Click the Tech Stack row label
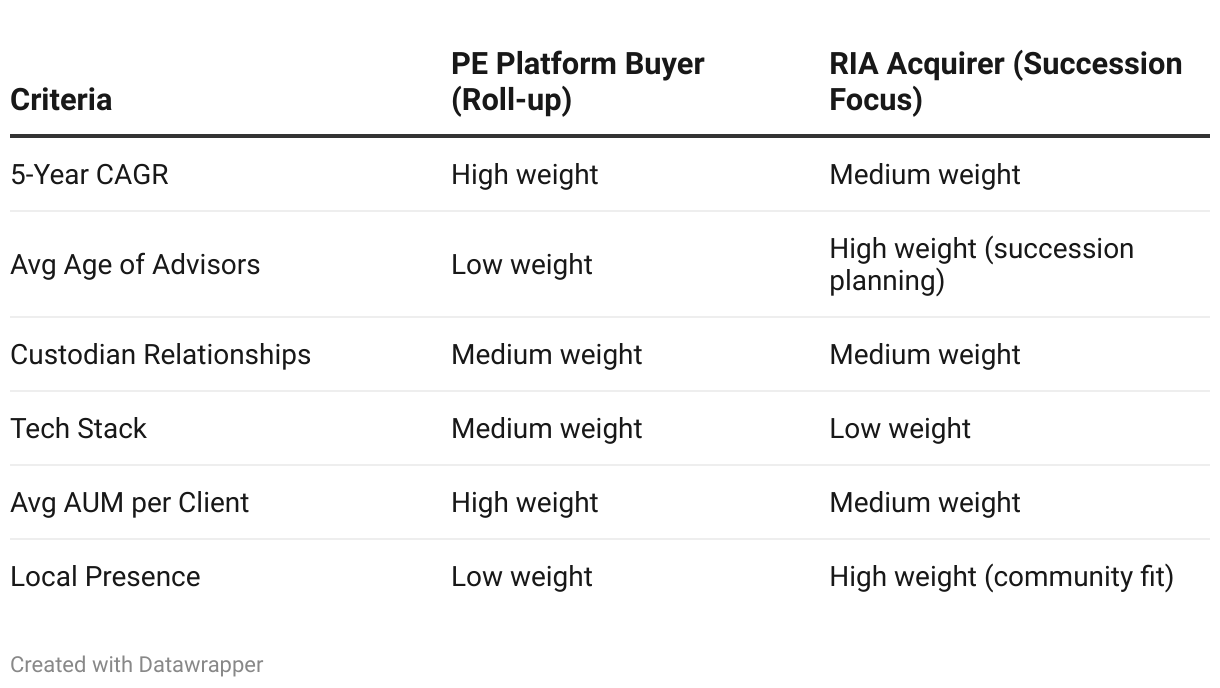 click(x=79, y=428)
